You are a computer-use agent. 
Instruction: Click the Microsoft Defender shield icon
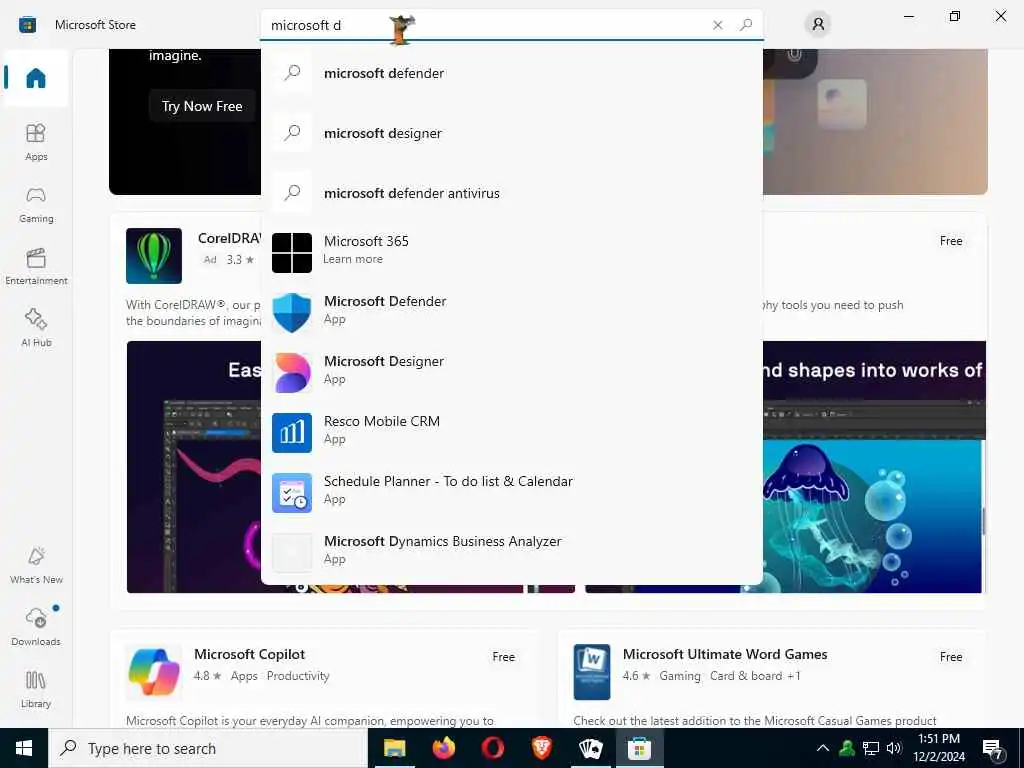[x=292, y=313]
